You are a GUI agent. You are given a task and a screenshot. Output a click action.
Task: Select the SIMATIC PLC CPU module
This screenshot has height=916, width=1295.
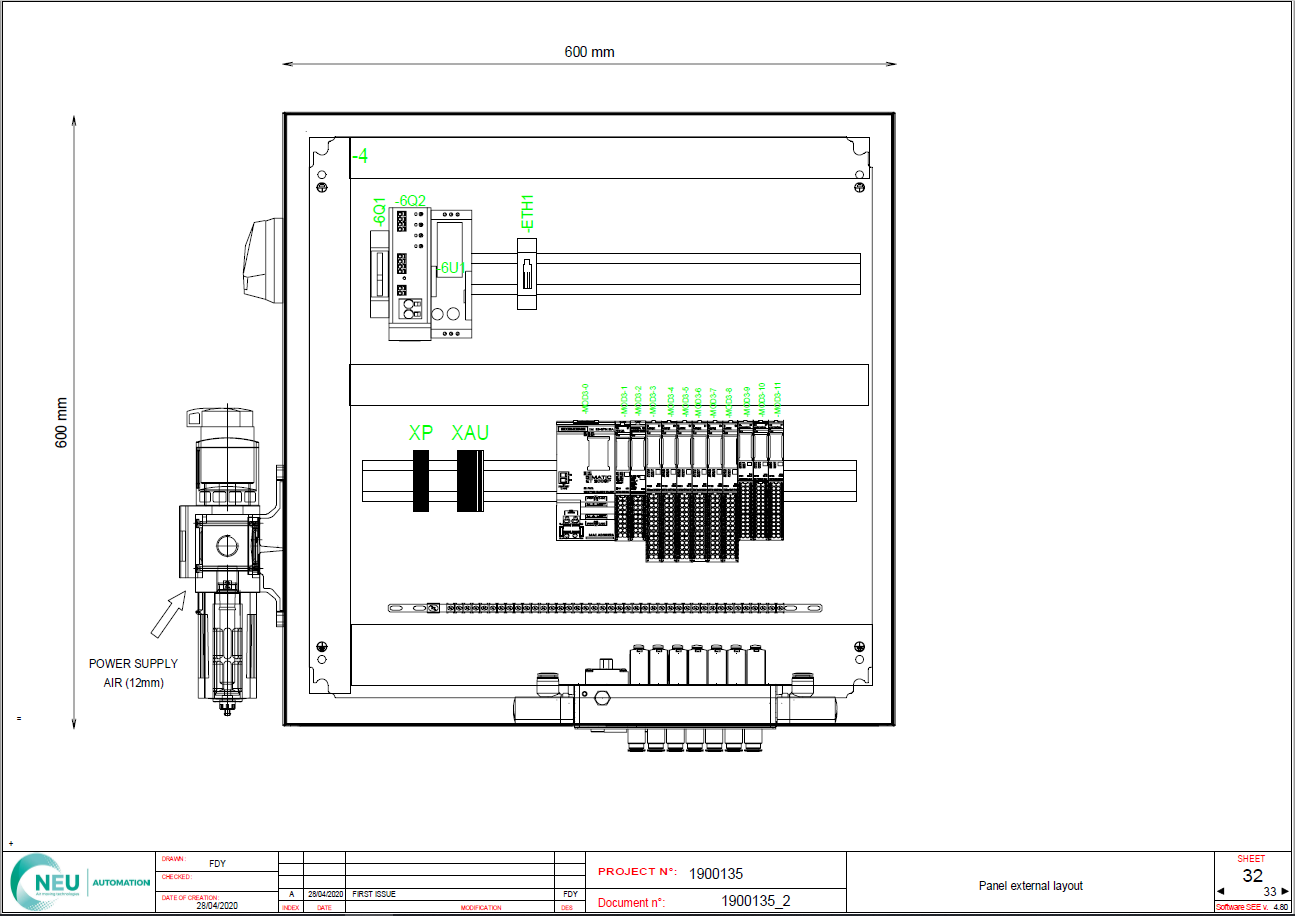[x=585, y=482]
